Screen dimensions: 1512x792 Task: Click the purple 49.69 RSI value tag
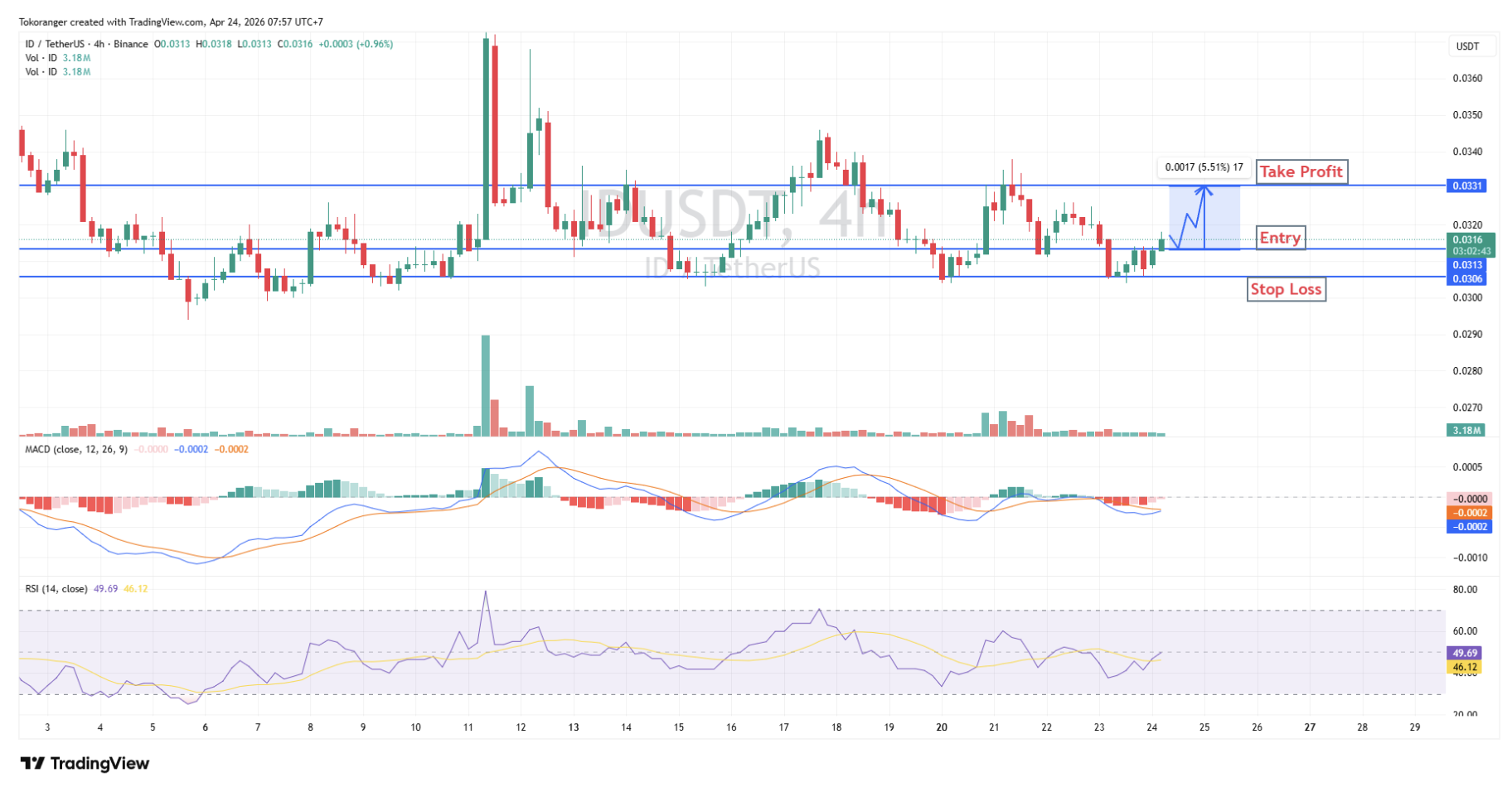[x=1465, y=653]
